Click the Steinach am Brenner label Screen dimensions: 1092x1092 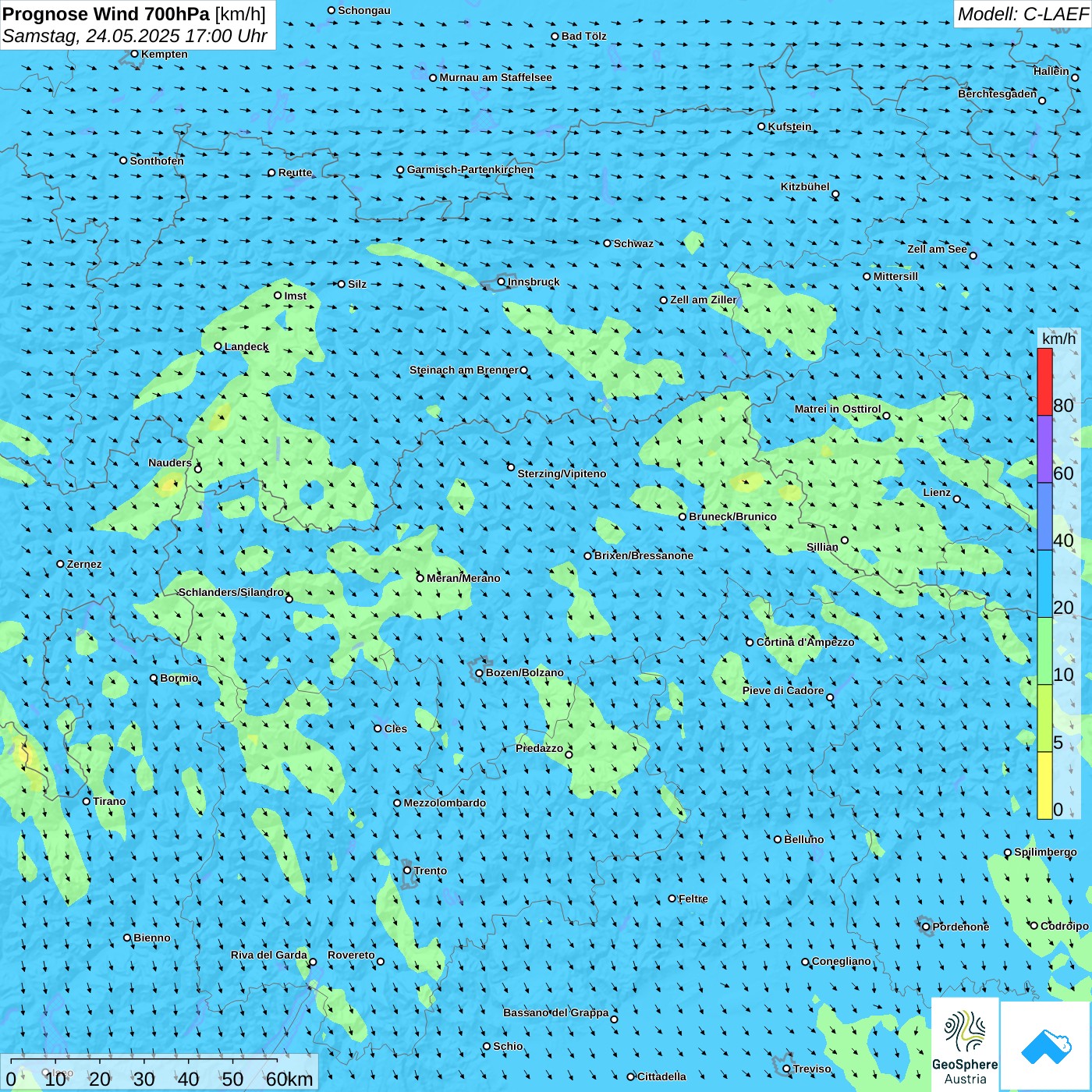[x=464, y=370]
